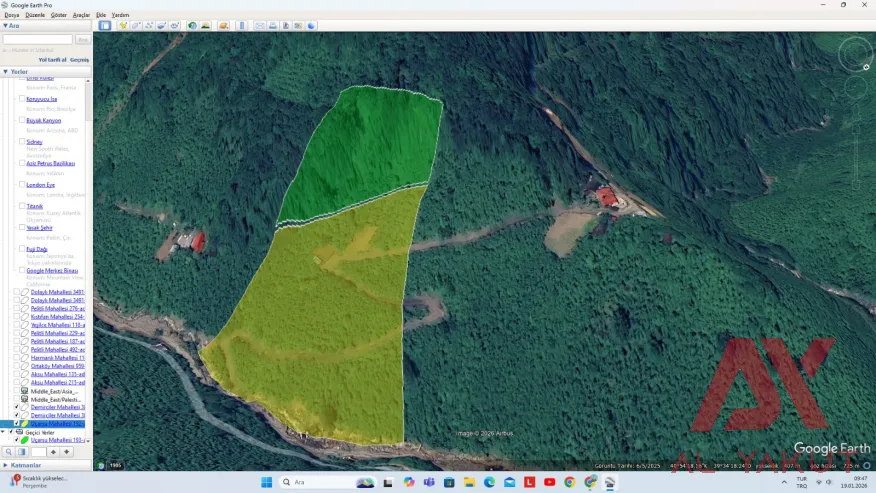Viewport: 876px width, 493px height.
Task: Collapse the Geçici Yerler folder
Action: (x=4, y=432)
